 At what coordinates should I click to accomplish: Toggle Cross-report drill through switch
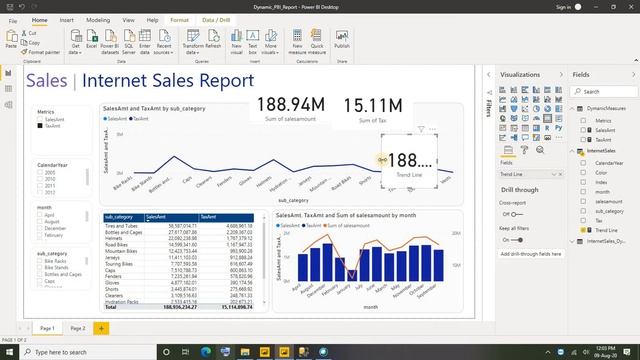click(x=517, y=214)
